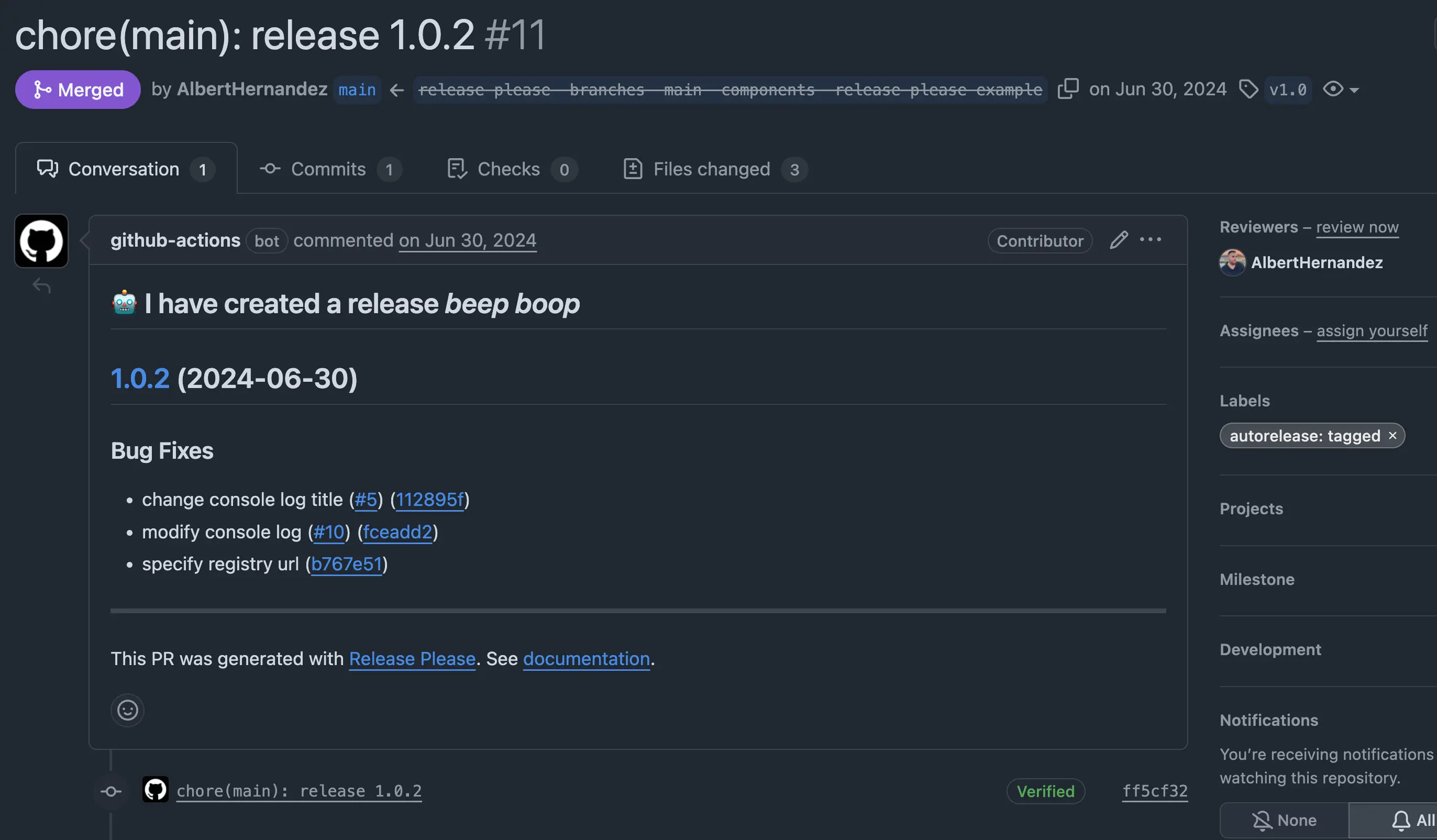This screenshot has height=840, width=1437.
Task: Click the commit node icon in timeline
Action: 110,791
